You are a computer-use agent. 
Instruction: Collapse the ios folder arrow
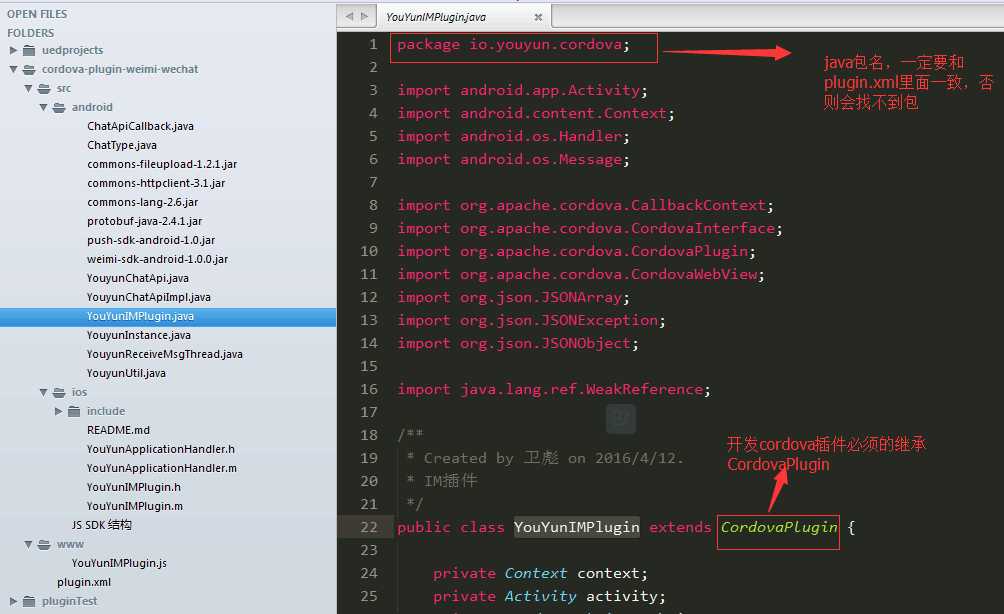pos(44,392)
